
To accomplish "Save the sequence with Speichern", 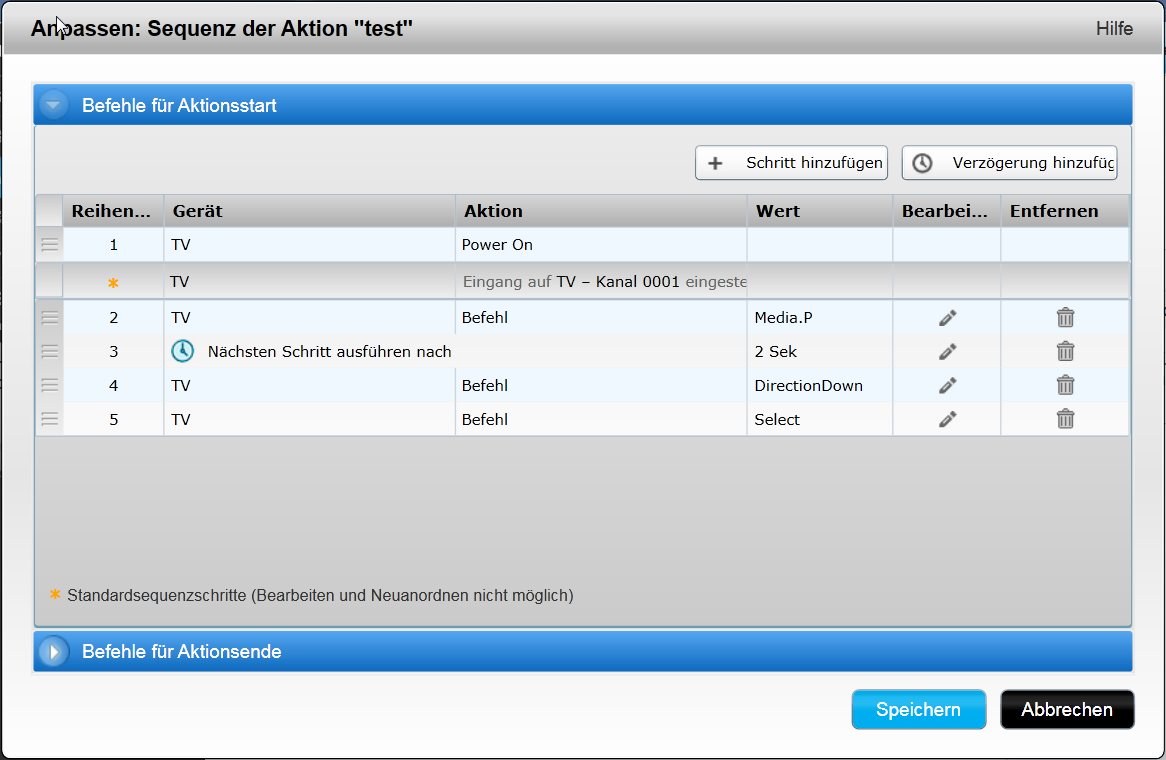I will 918,710.
